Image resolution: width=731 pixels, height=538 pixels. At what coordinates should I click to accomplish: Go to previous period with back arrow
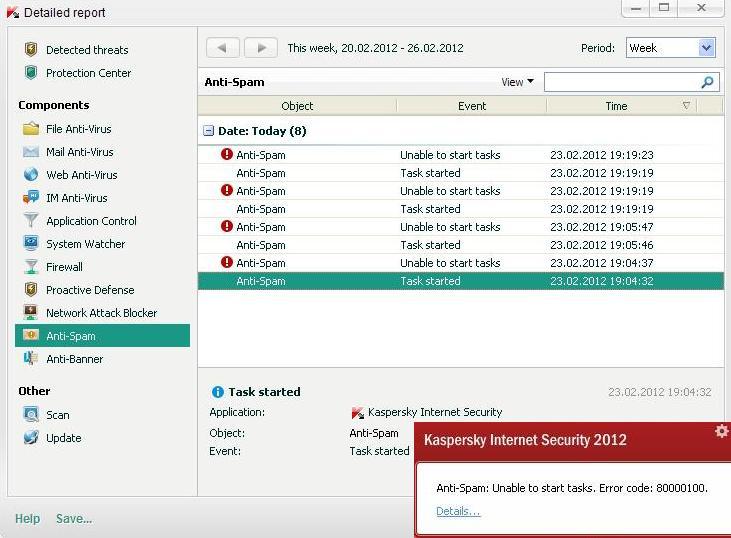point(222,48)
